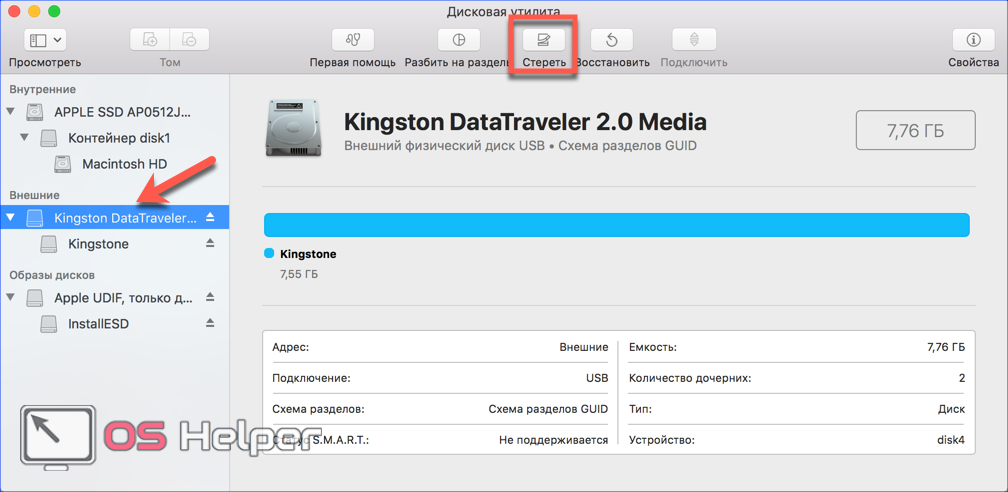The image size is (1008, 492).
Task: Eject the Apple UDIF disk image
Action: (x=210, y=297)
